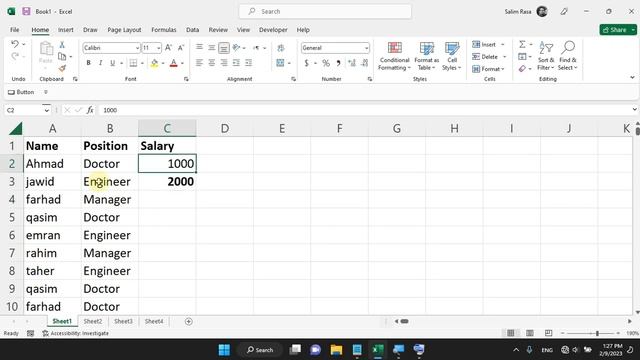This screenshot has width=640, height=360.
Task: Toggle Top Align for cells
Action: point(199,47)
